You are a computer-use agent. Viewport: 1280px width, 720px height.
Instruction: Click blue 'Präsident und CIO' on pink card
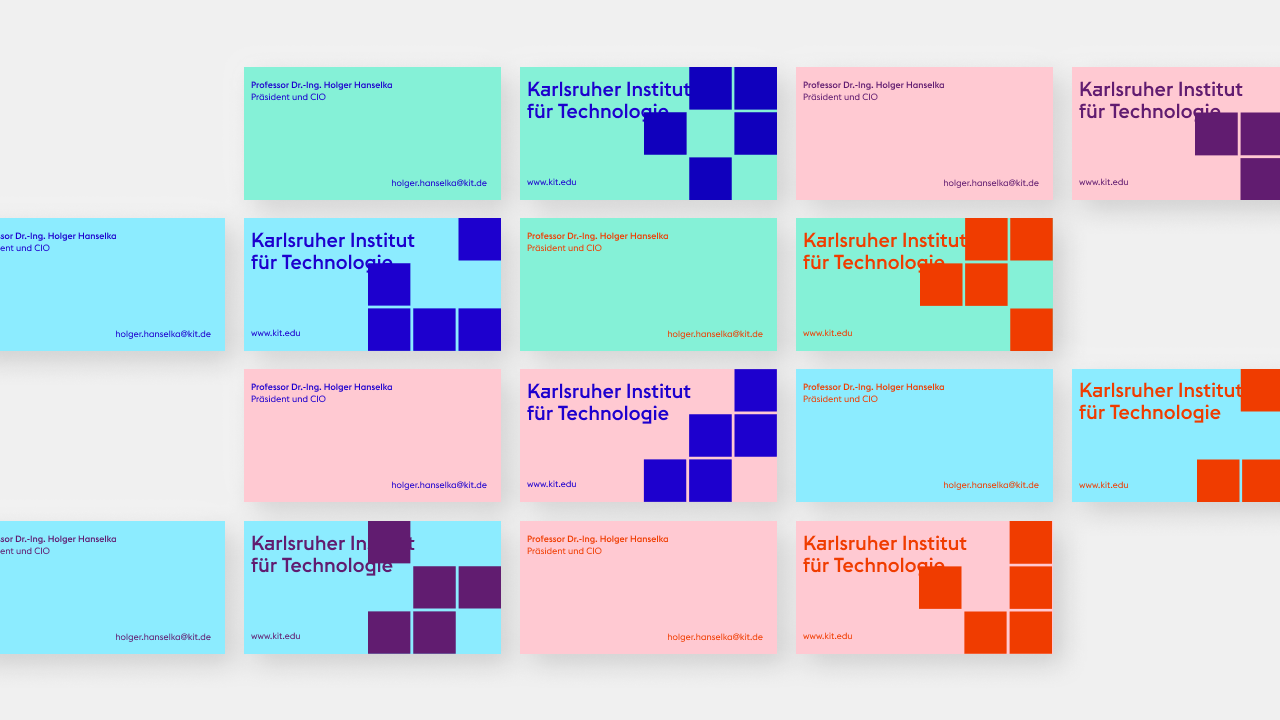pyautogui.click(x=288, y=399)
